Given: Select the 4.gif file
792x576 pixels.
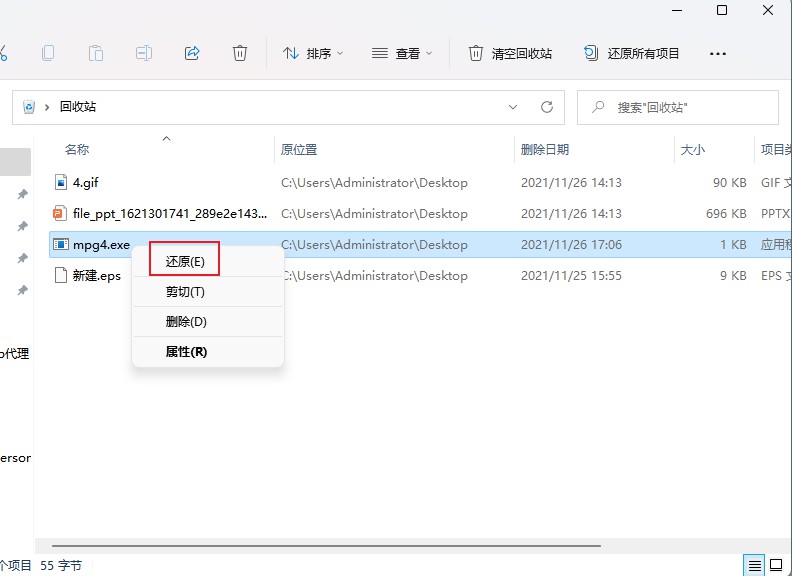Looking at the screenshot, I should (85, 182).
